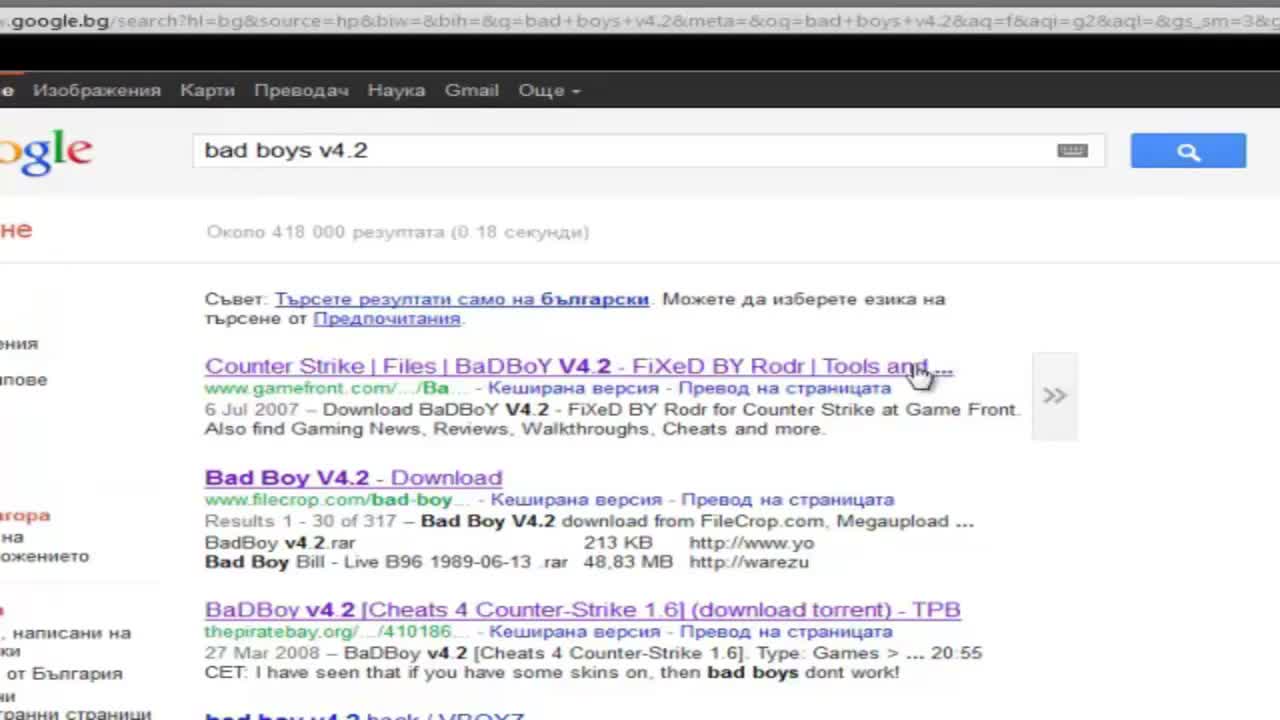The width and height of the screenshot is (1280, 720).
Task: Click the Bad Boy Bill - Live B96 row text
Action: pos(386,562)
